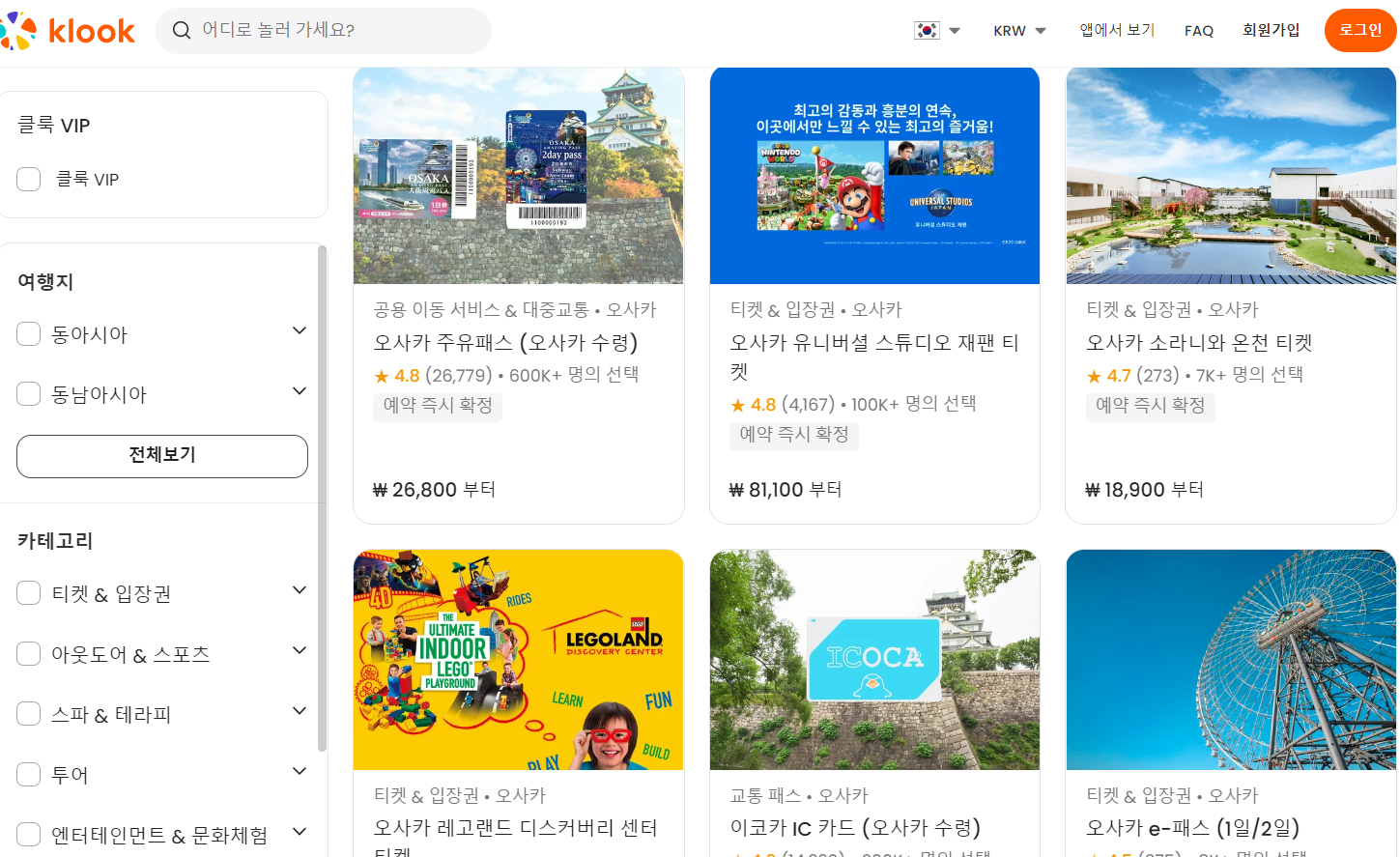Click the Solaniwa Onsen garden thumbnail
The height and width of the screenshot is (857, 1400).
click(x=1231, y=176)
